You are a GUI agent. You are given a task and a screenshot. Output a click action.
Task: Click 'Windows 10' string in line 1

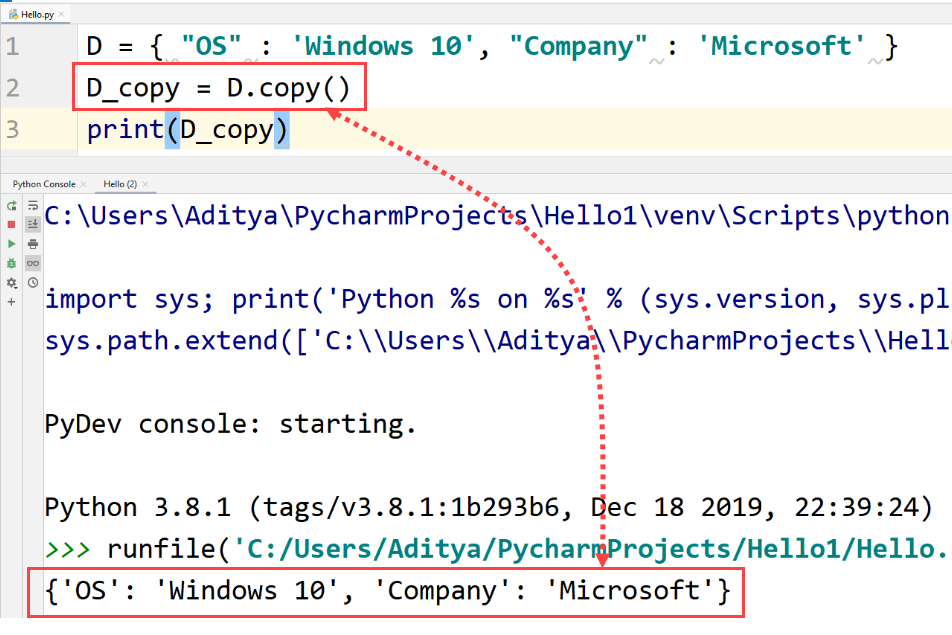click(x=383, y=46)
